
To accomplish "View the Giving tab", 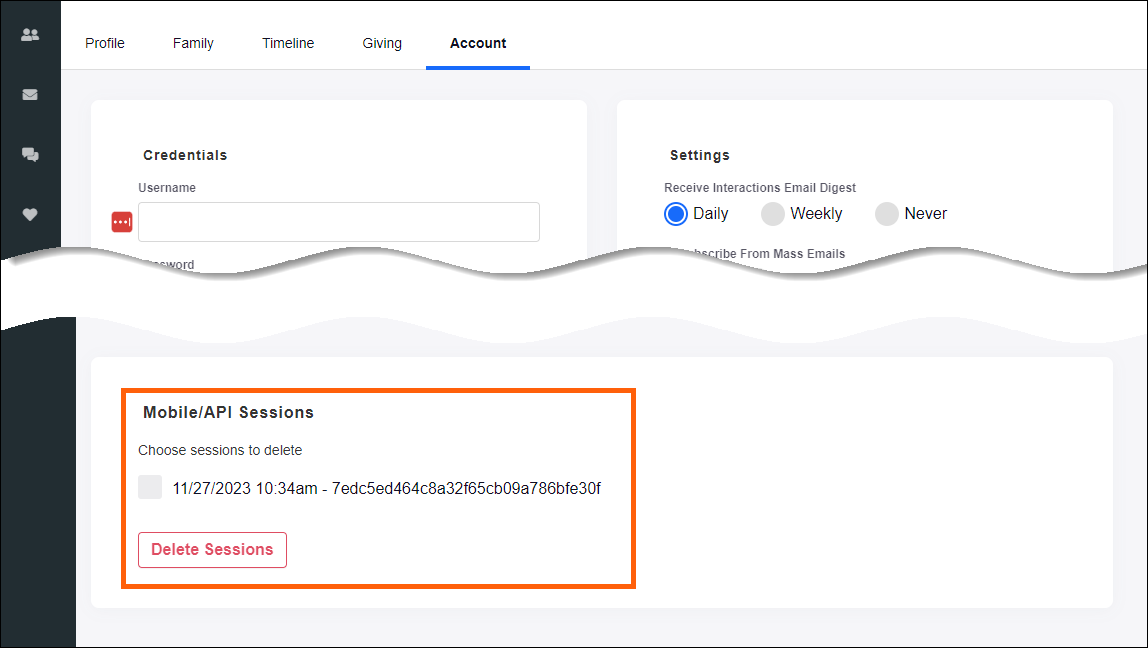I will [x=382, y=43].
